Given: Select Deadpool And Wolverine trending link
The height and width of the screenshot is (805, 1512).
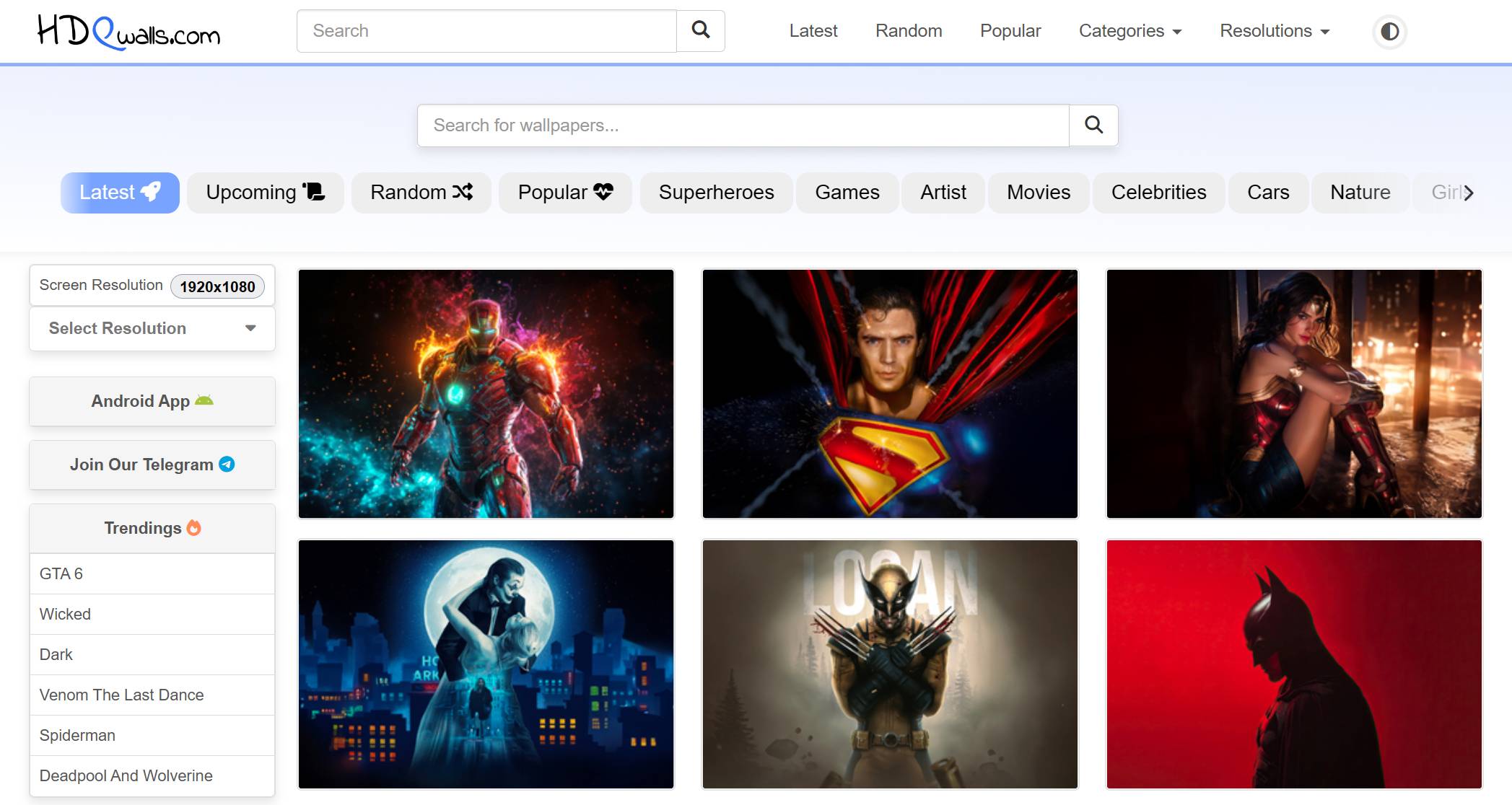Looking at the screenshot, I should coord(125,775).
